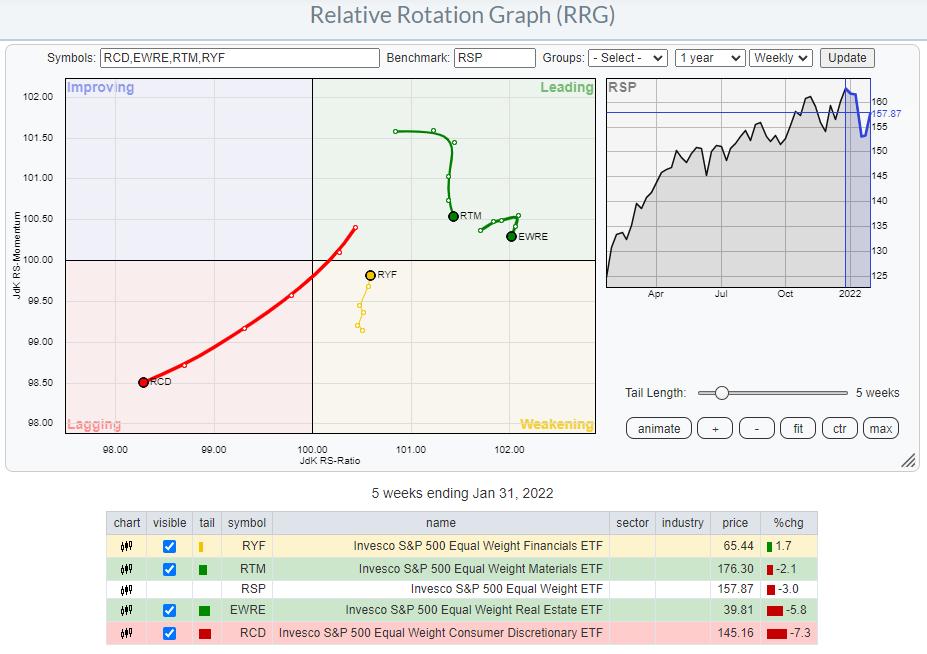The width and height of the screenshot is (927, 654).
Task: Open the chart icon for RYF row
Action: [126, 547]
